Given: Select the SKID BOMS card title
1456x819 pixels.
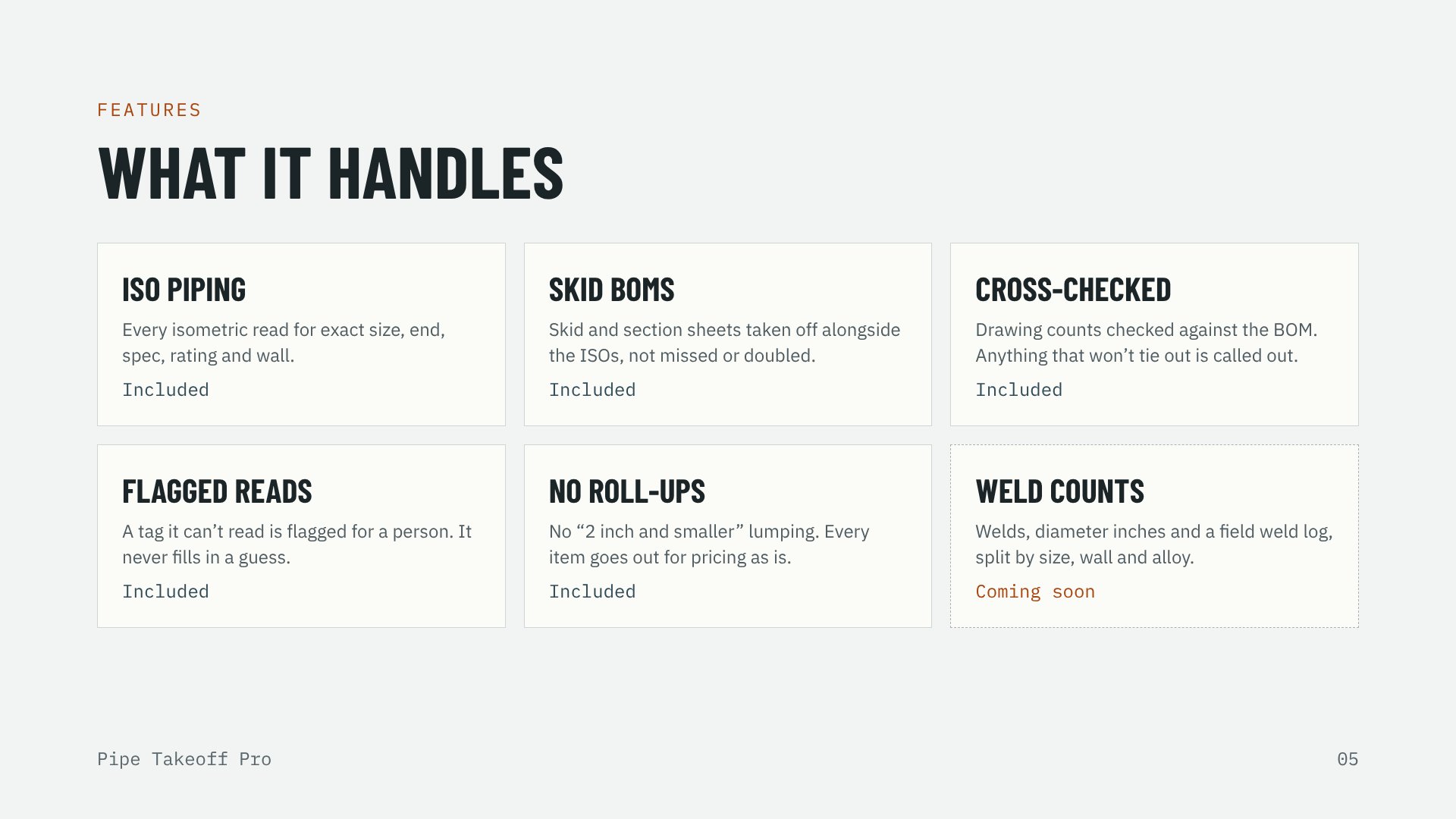Looking at the screenshot, I should pyautogui.click(x=611, y=290).
